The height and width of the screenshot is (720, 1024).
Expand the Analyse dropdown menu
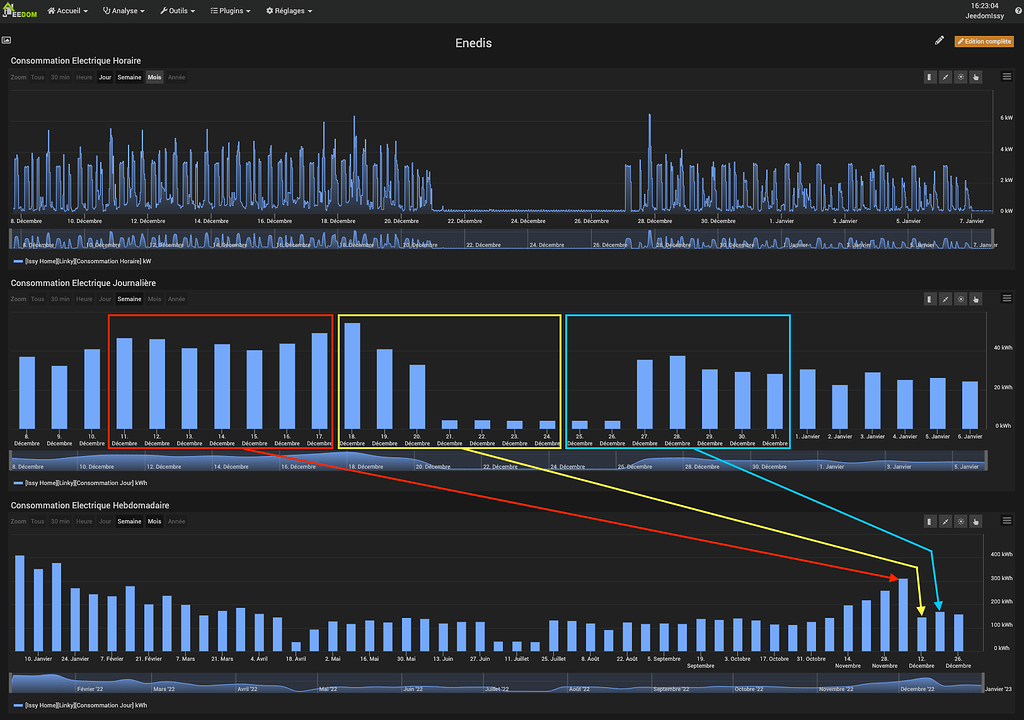pyautogui.click(x=123, y=11)
